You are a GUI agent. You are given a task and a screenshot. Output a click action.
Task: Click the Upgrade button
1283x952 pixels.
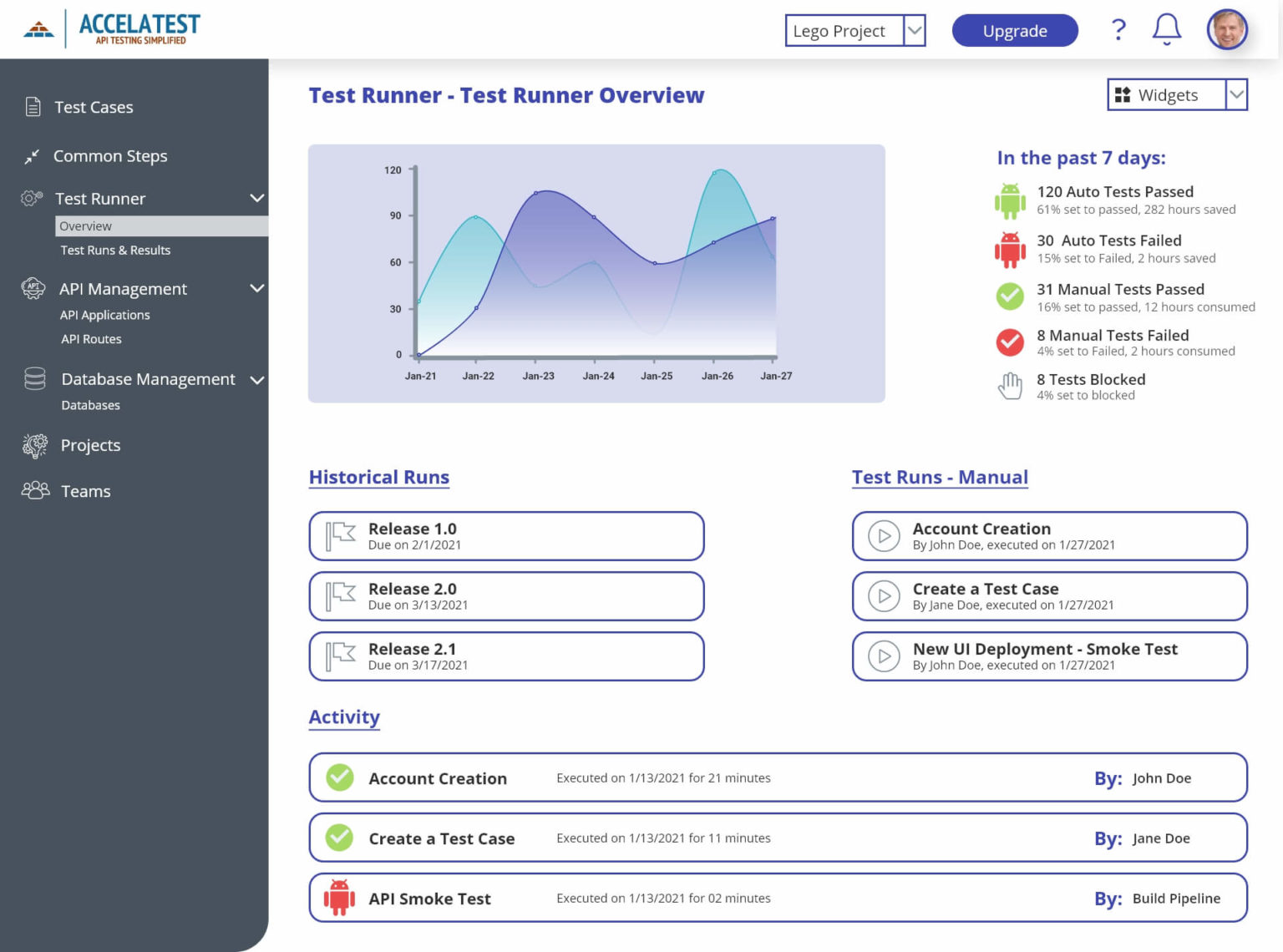coord(1014,31)
